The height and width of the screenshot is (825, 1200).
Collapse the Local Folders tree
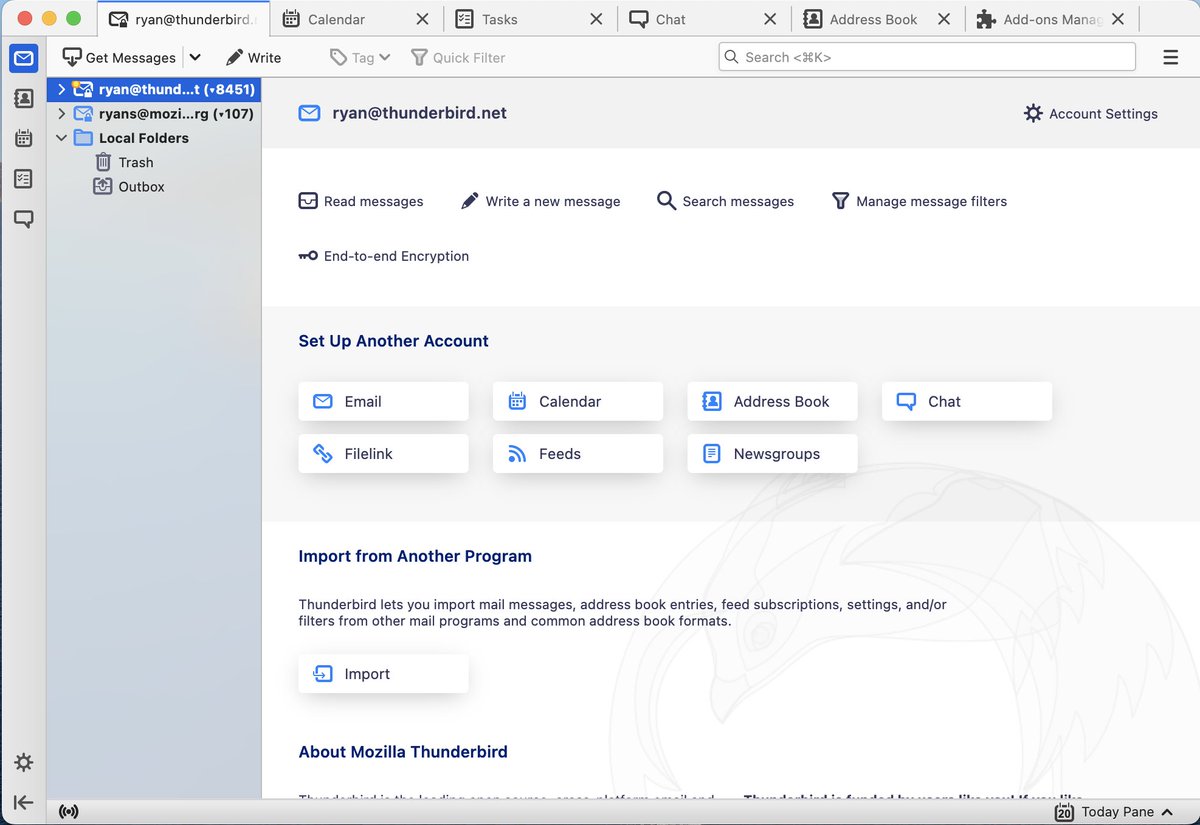pyautogui.click(x=61, y=138)
